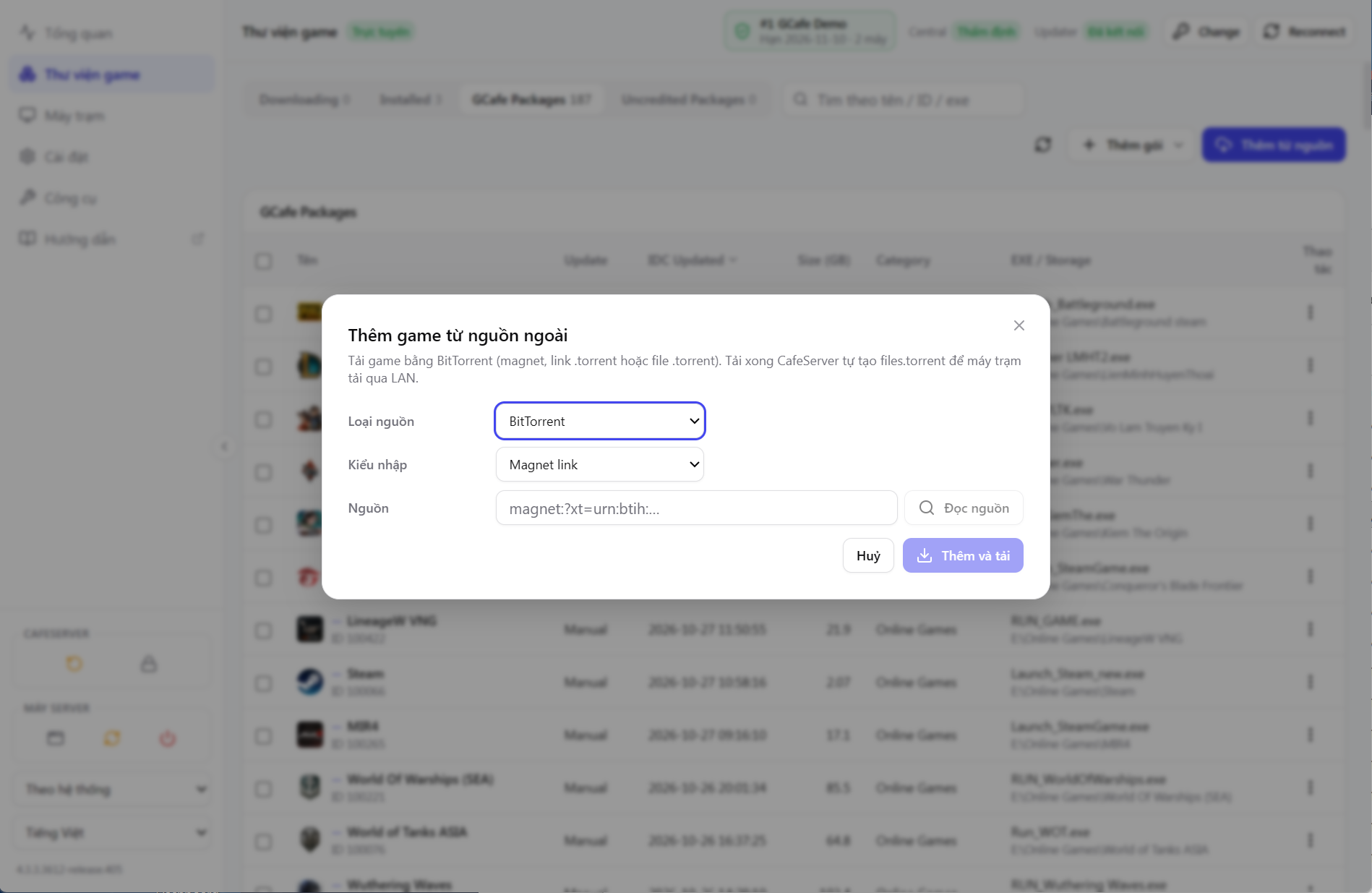Tick the checkbox for the Steam row
This screenshot has width=1372, height=893.
point(264,683)
